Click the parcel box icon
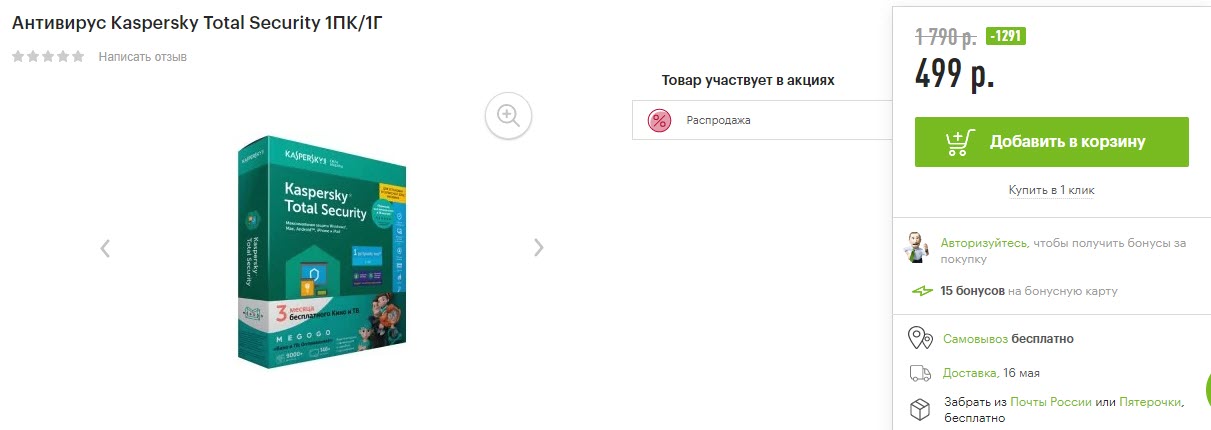This screenshot has width=1211, height=430. 919,408
